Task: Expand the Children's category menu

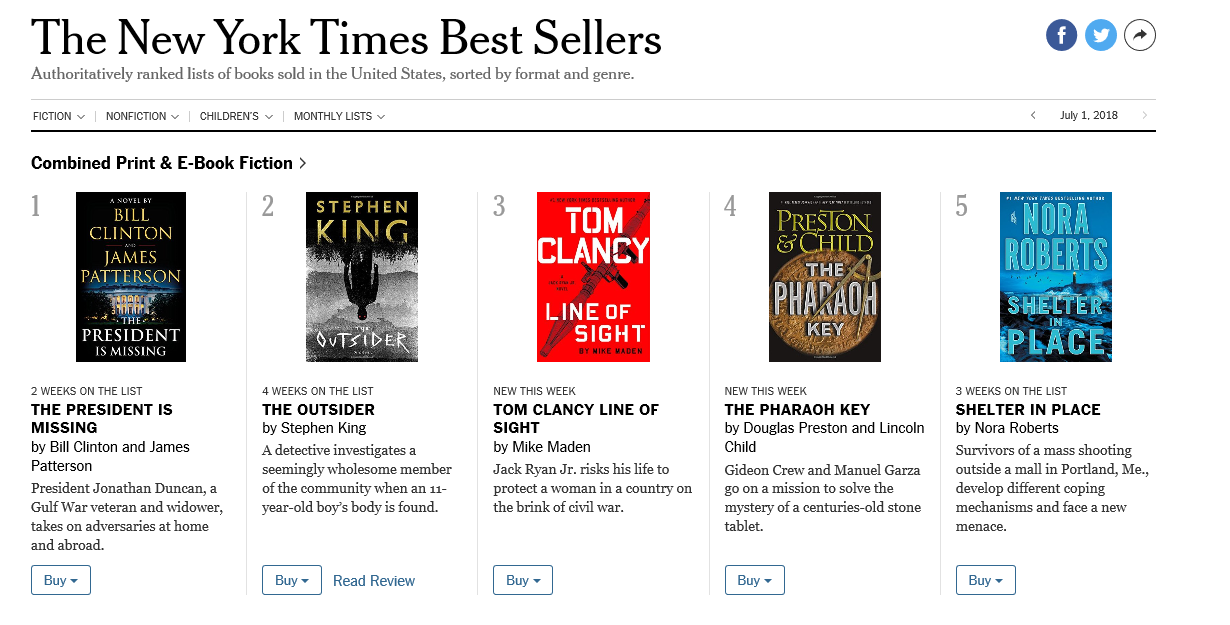Action: pos(236,117)
